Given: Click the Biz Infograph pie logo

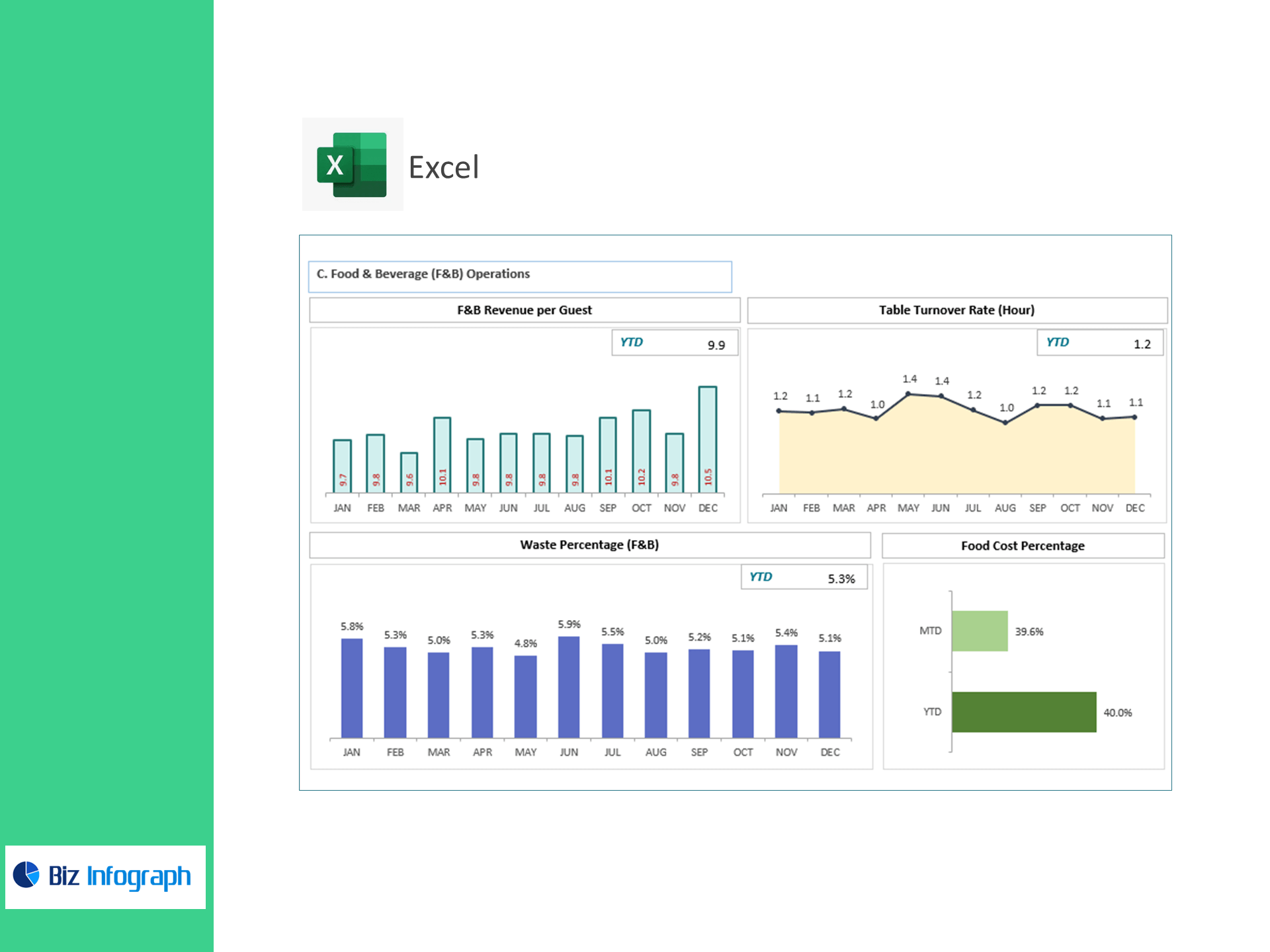Looking at the screenshot, I should click(26, 875).
